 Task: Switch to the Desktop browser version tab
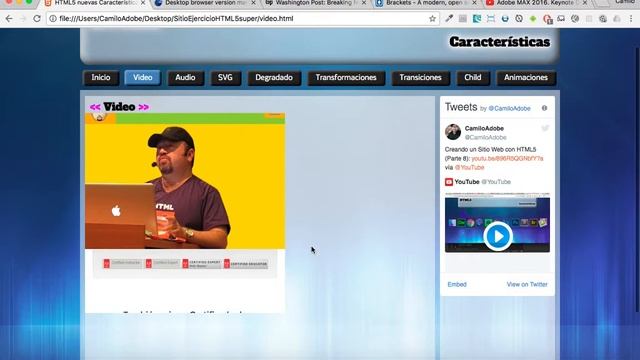pyautogui.click(x=204, y=3)
